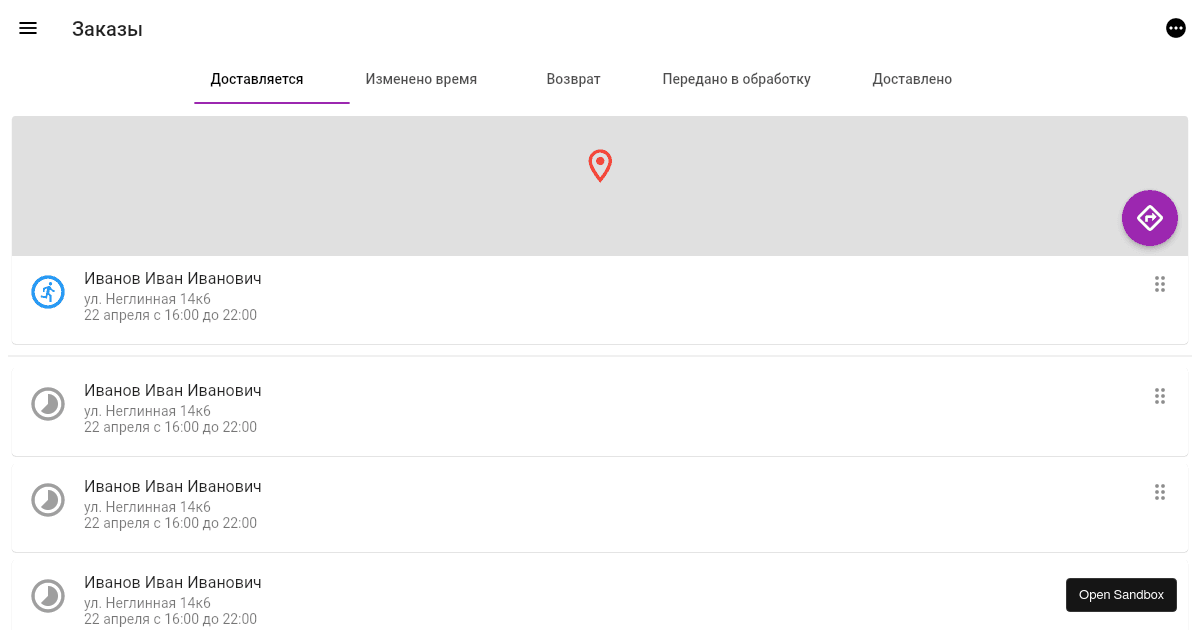Click the drag handle on second order
This screenshot has width=1200, height=630.
tap(1160, 396)
